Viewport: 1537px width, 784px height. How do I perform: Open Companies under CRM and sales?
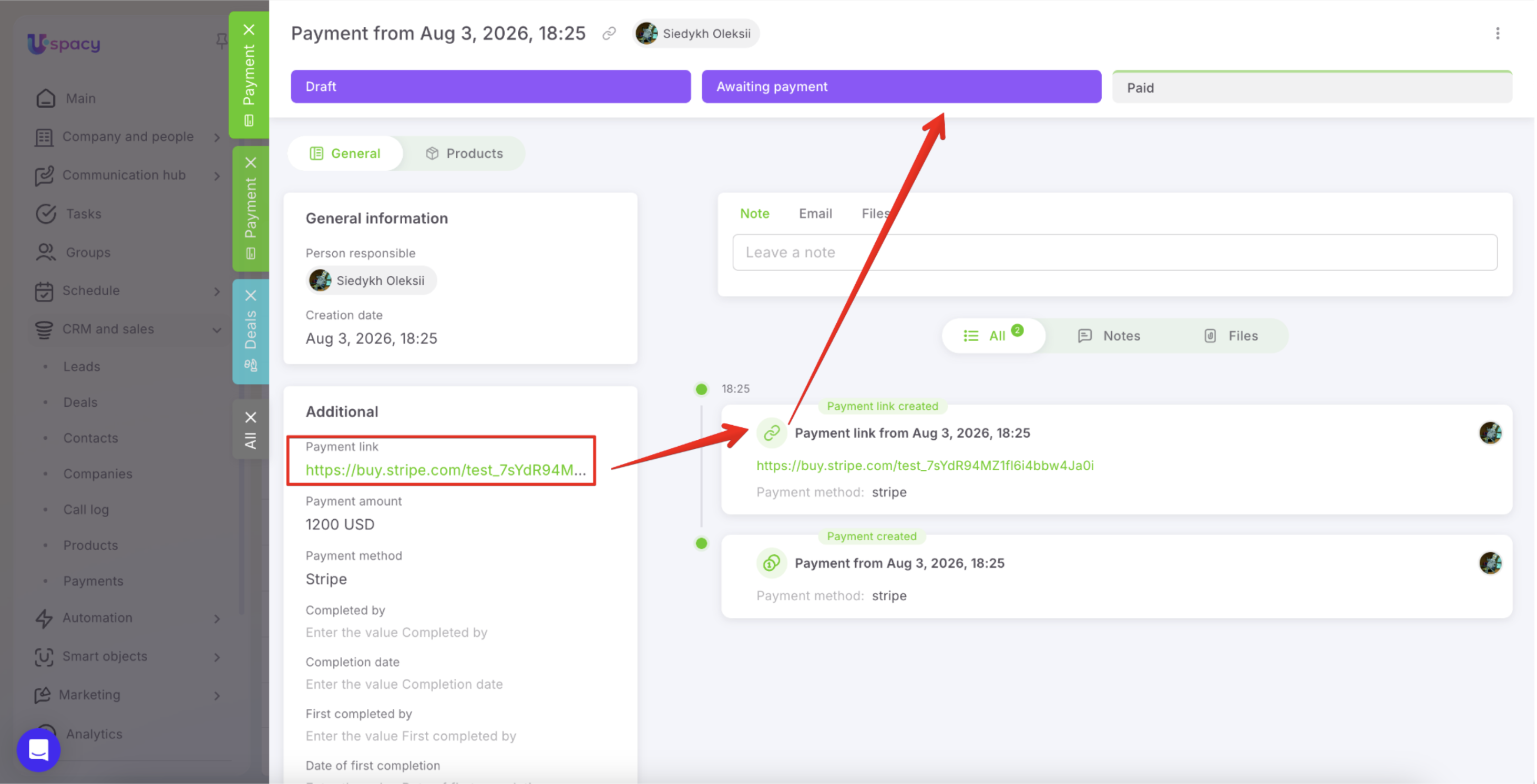98,474
